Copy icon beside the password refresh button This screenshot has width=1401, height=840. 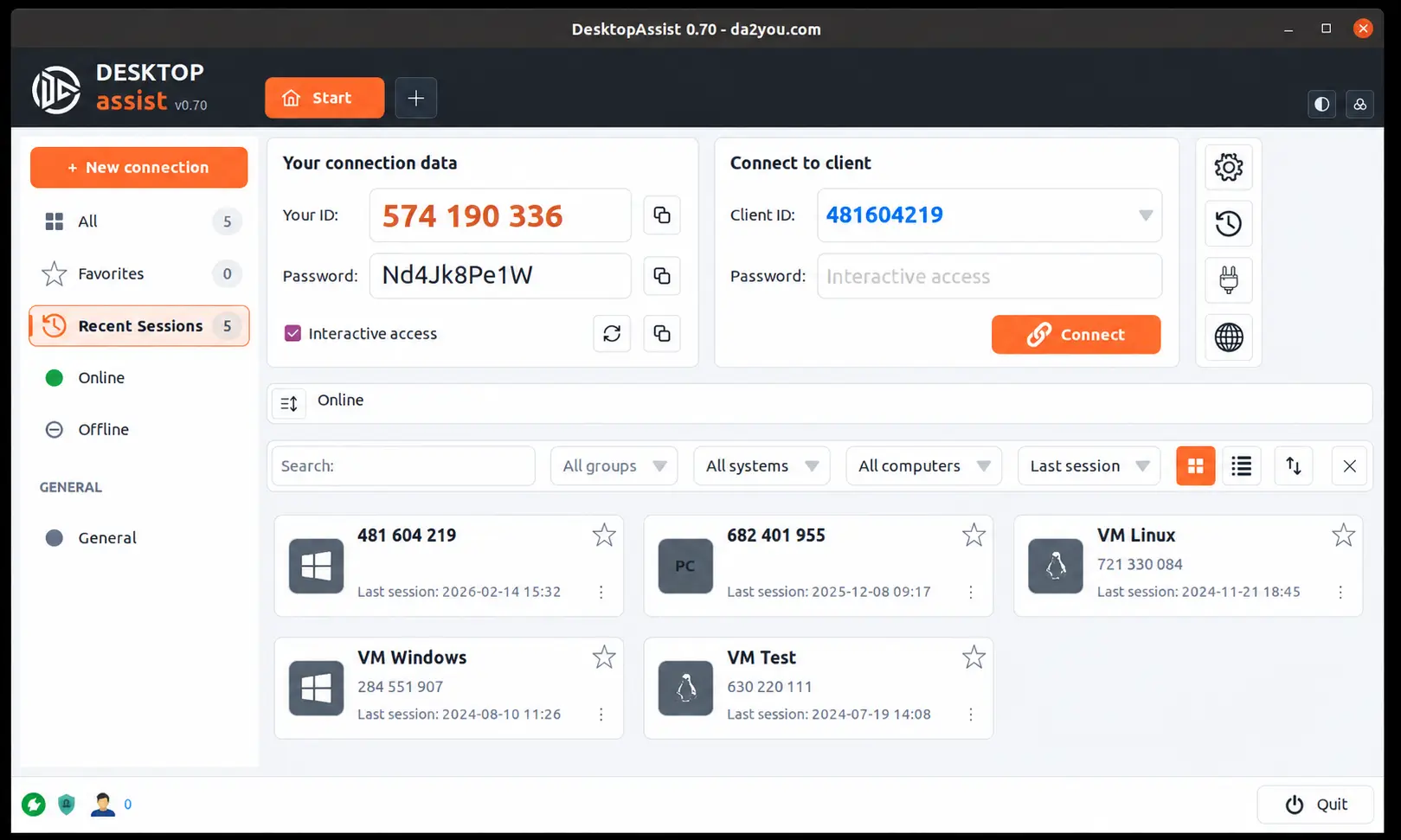point(662,334)
